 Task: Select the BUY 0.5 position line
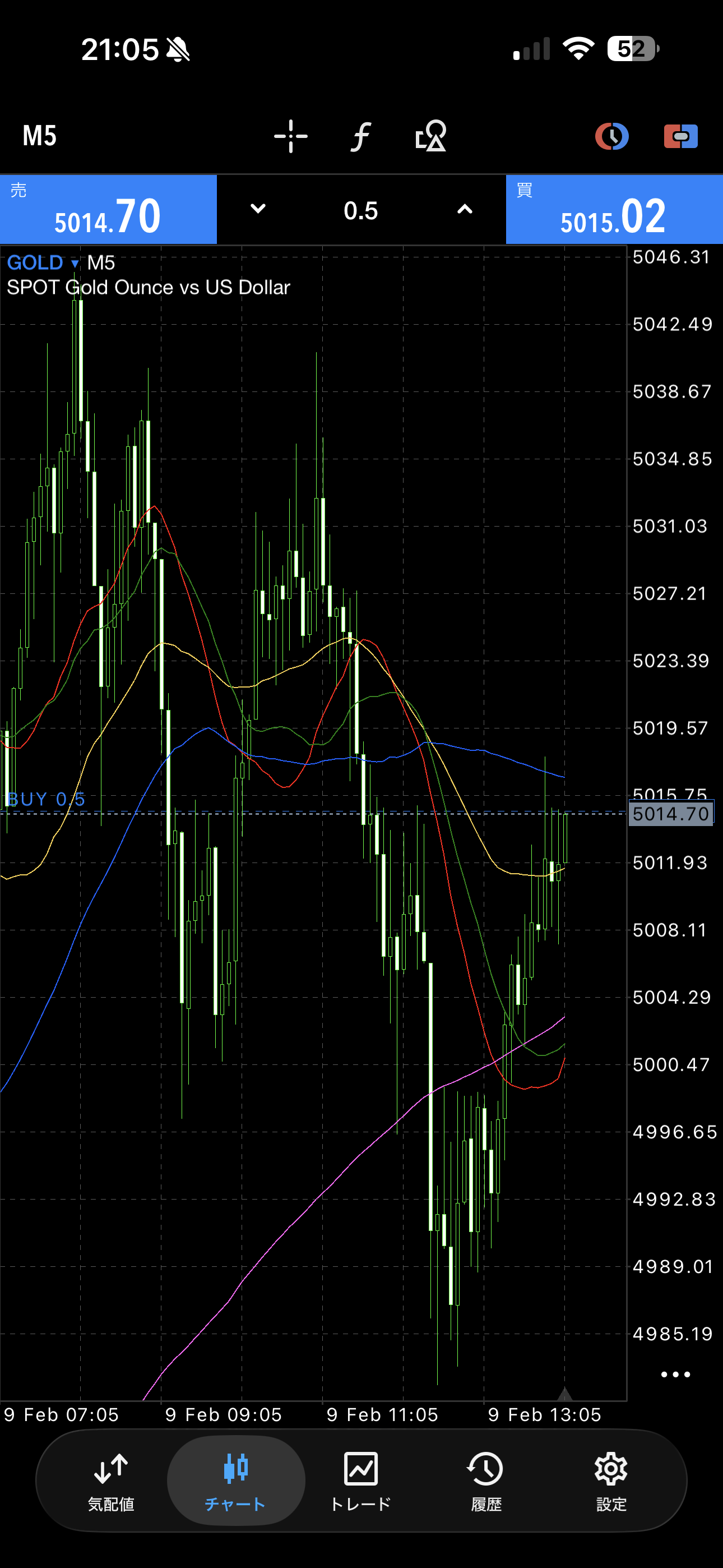47,800
